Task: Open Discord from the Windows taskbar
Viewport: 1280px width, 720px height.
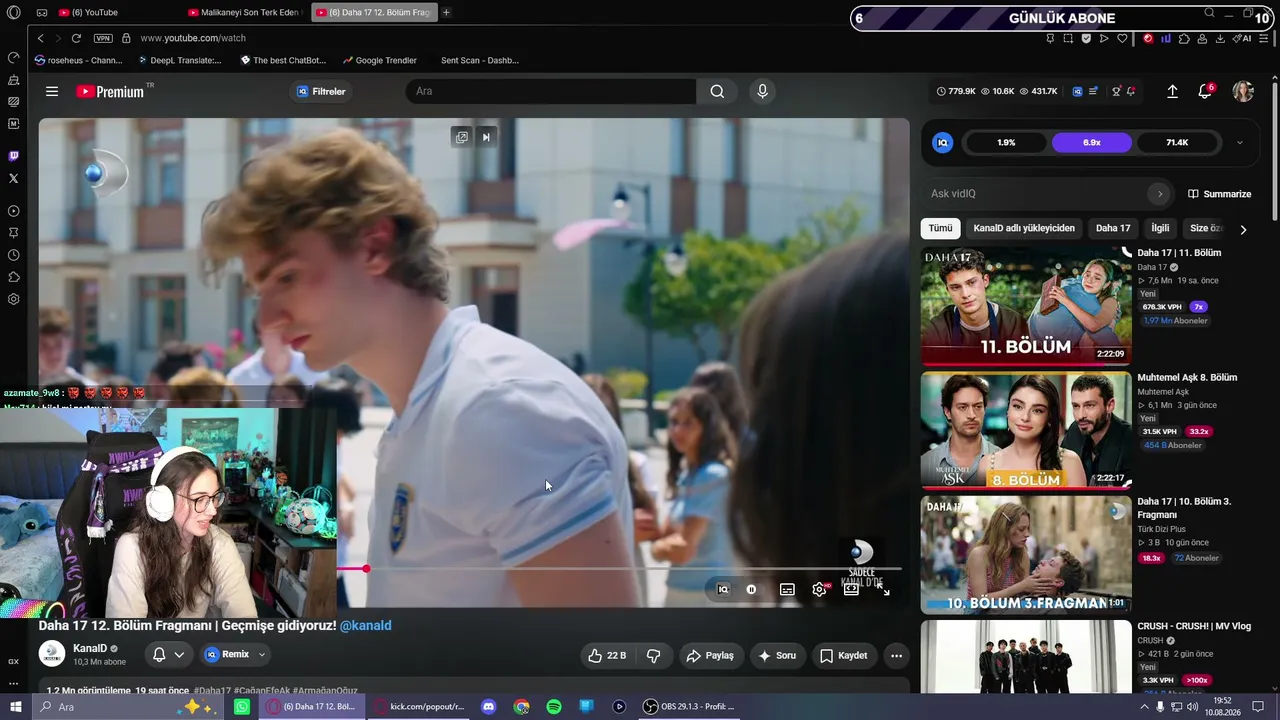Action: pos(489,707)
